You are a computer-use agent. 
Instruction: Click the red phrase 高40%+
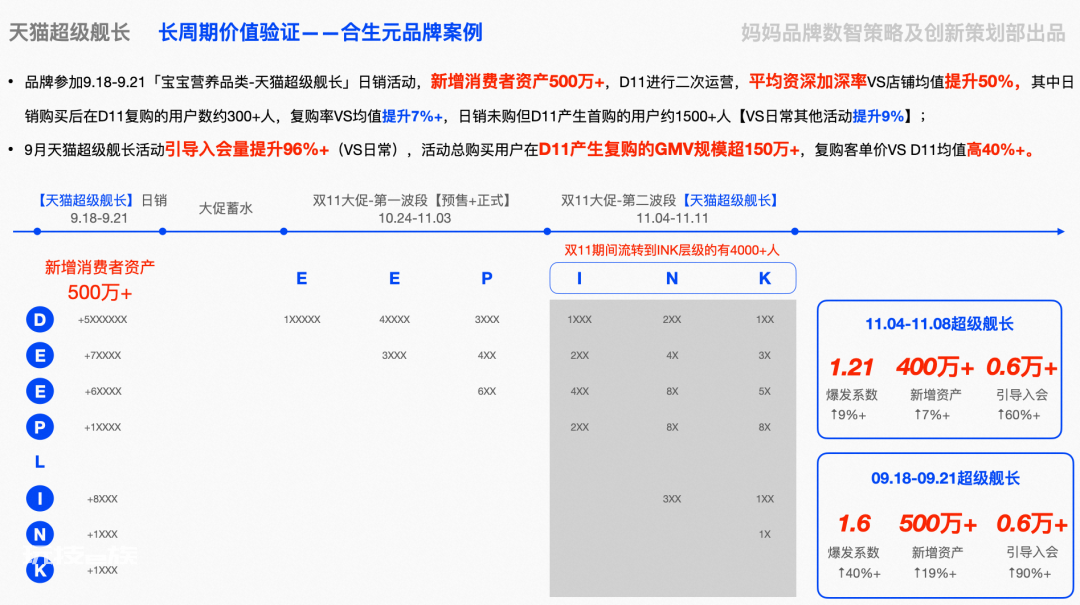tap(996, 150)
